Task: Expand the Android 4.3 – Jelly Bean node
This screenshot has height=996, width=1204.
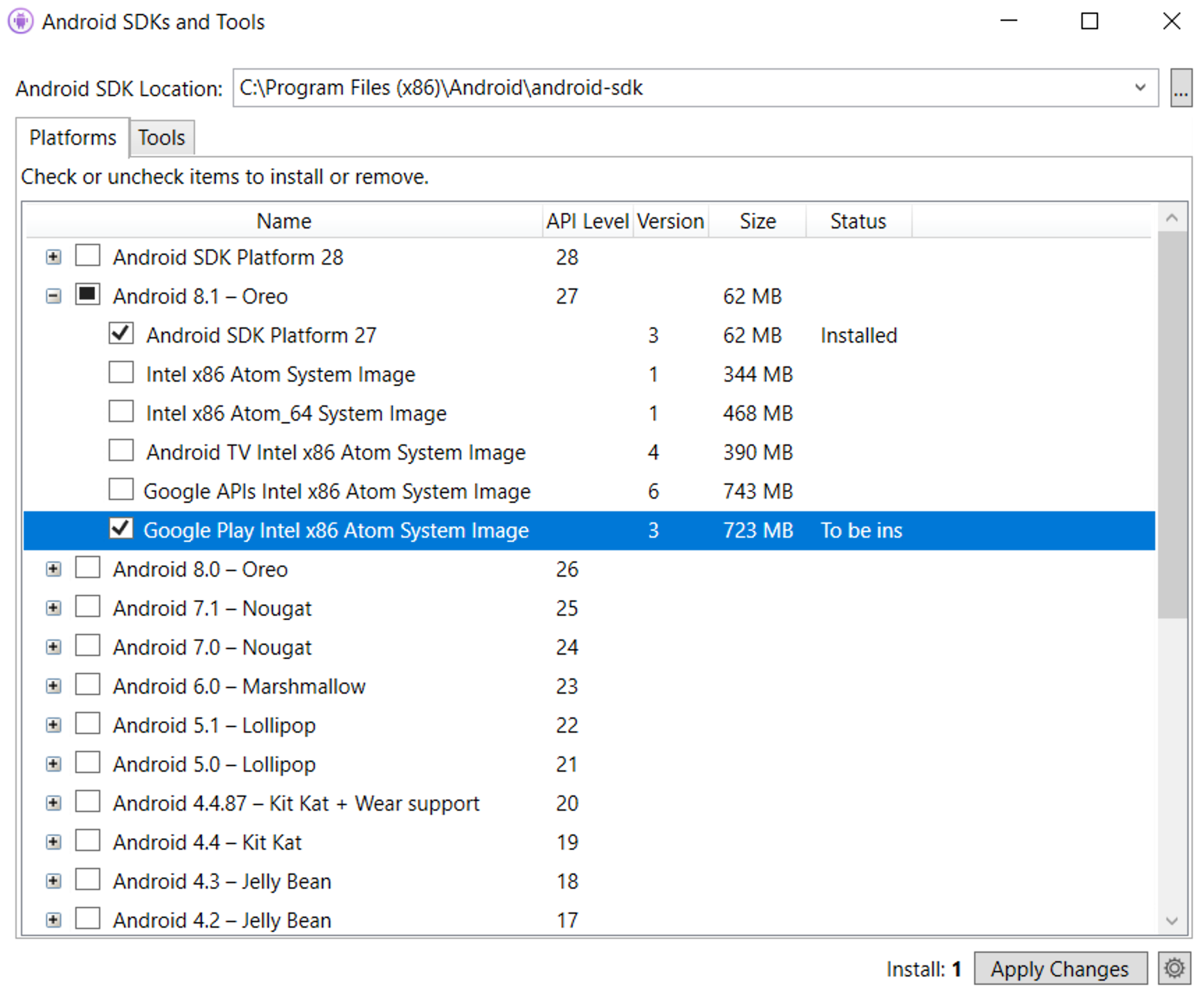Action: [x=53, y=881]
